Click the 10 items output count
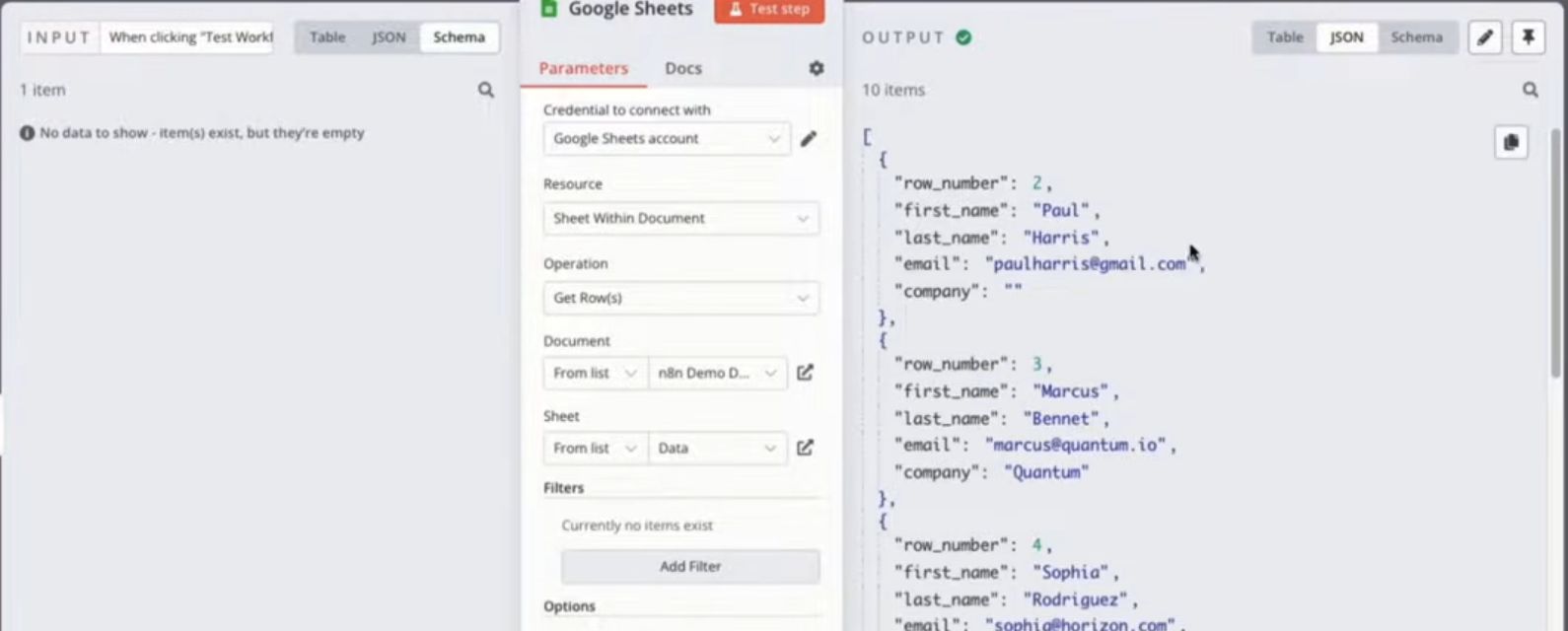This screenshot has width=1568, height=631. 893,90
